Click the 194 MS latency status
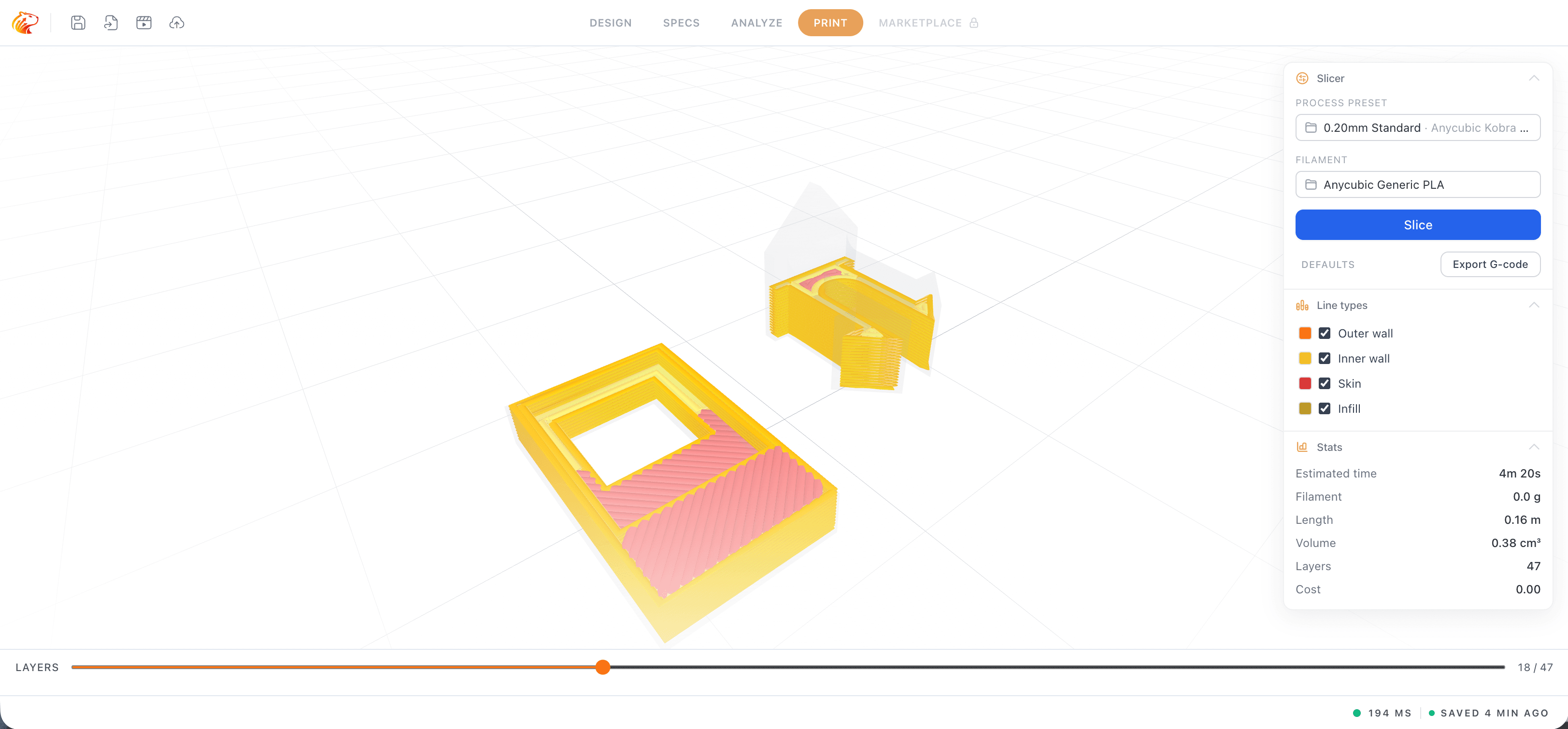The image size is (1568, 729). (x=1383, y=713)
